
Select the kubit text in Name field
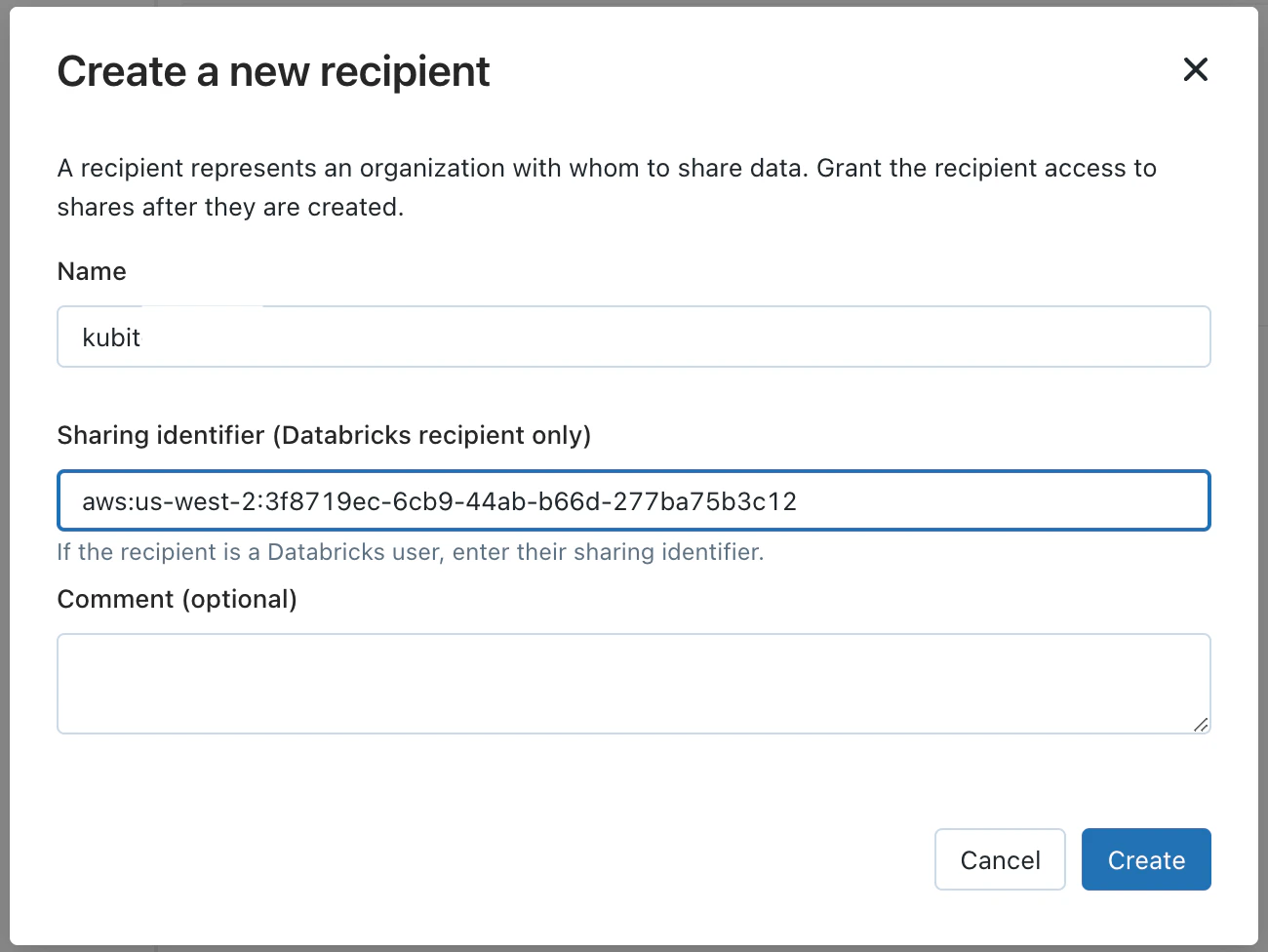coord(111,337)
